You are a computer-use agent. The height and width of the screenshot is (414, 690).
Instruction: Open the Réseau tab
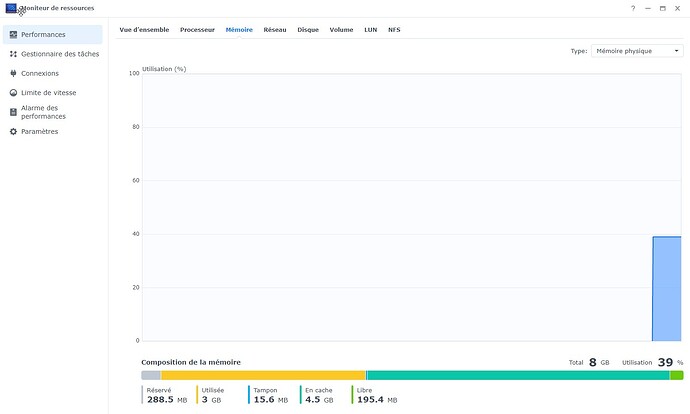point(274,30)
